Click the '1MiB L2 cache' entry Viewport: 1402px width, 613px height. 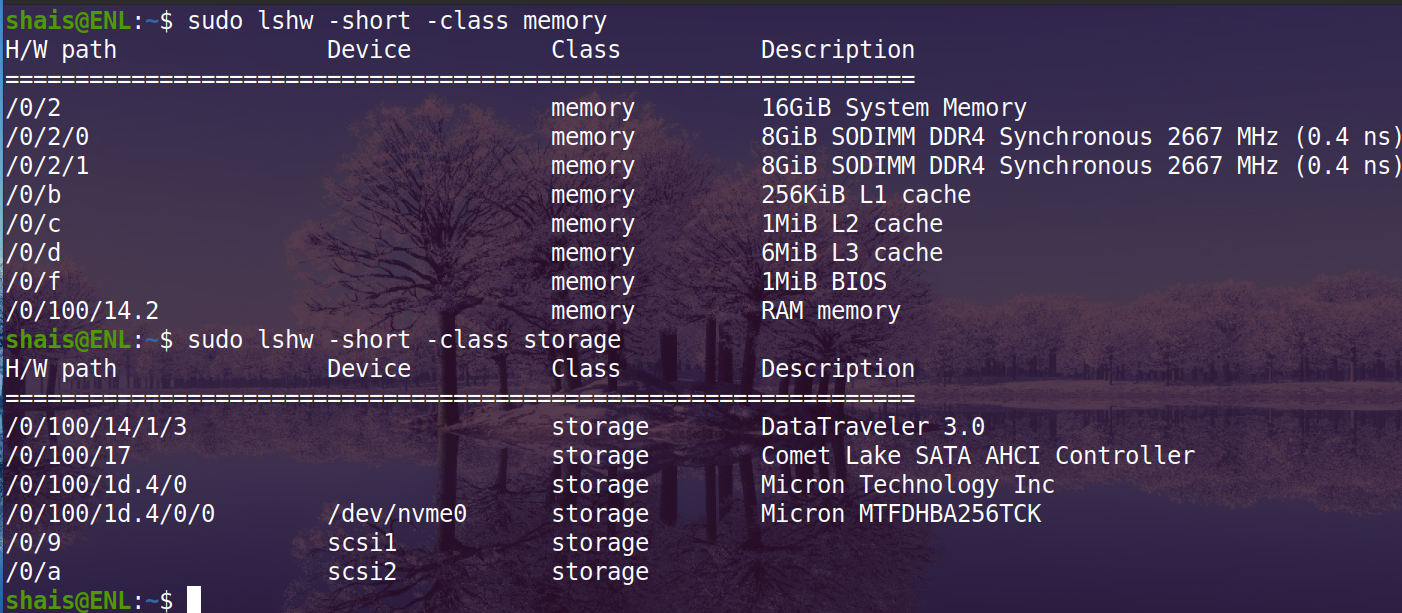[851, 224]
